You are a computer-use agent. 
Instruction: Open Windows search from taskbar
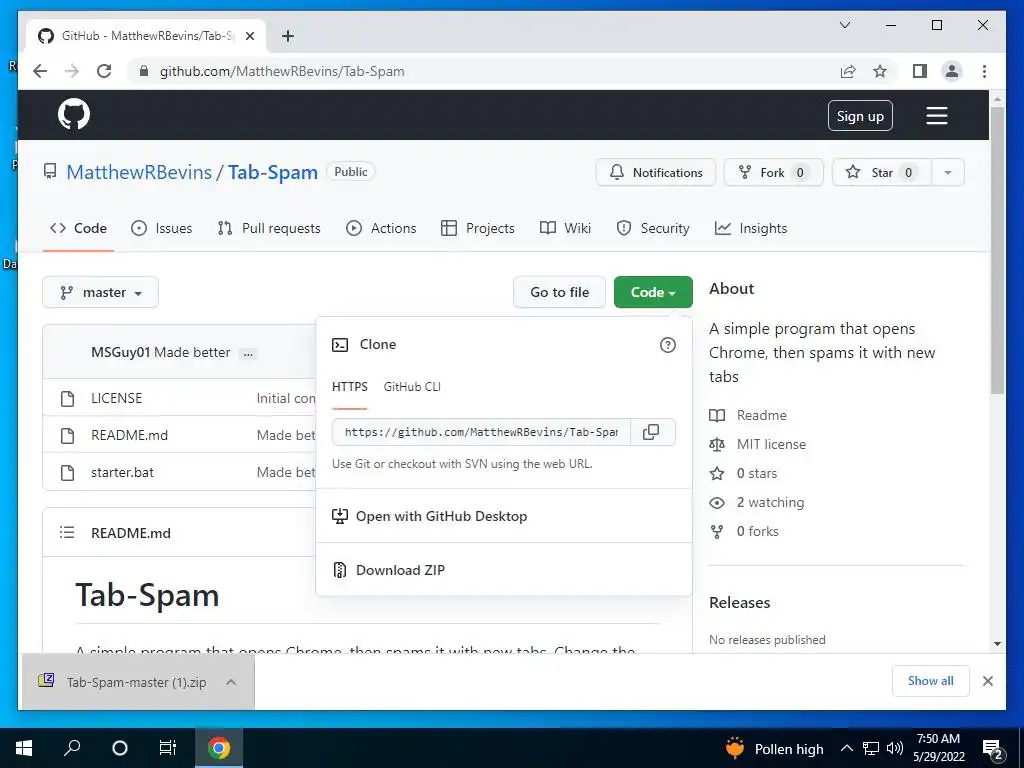point(72,748)
